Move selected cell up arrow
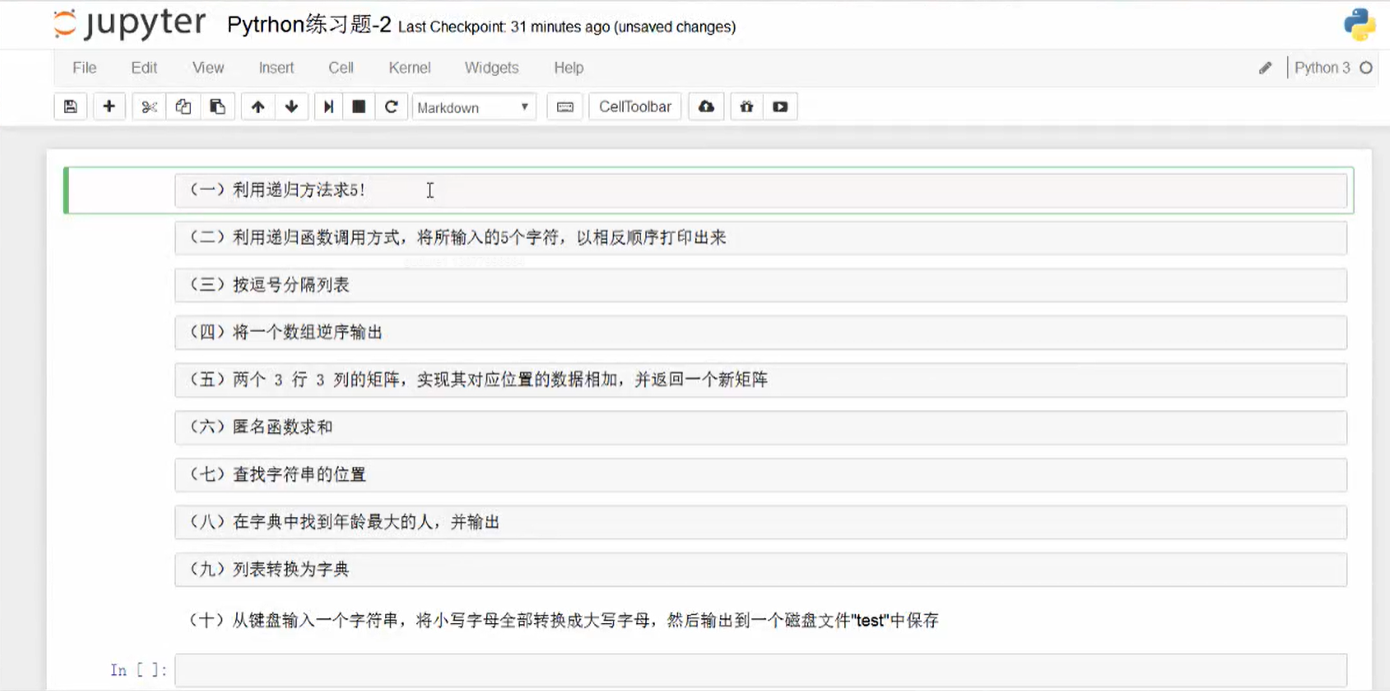Screen dimensions: 1390x691 pyautogui.click(x=258, y=107)
